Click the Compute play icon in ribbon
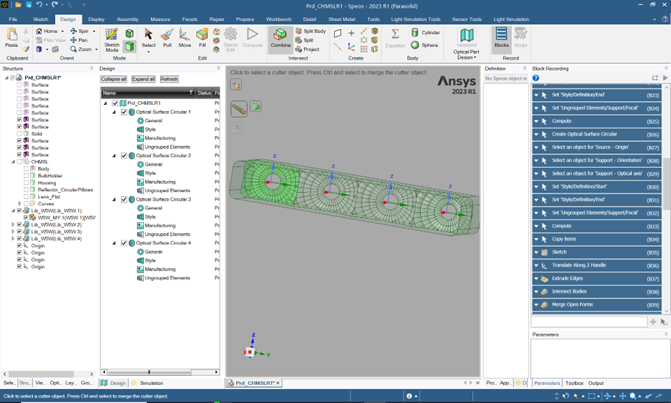The image size is (671, 403). coord(252,34)
